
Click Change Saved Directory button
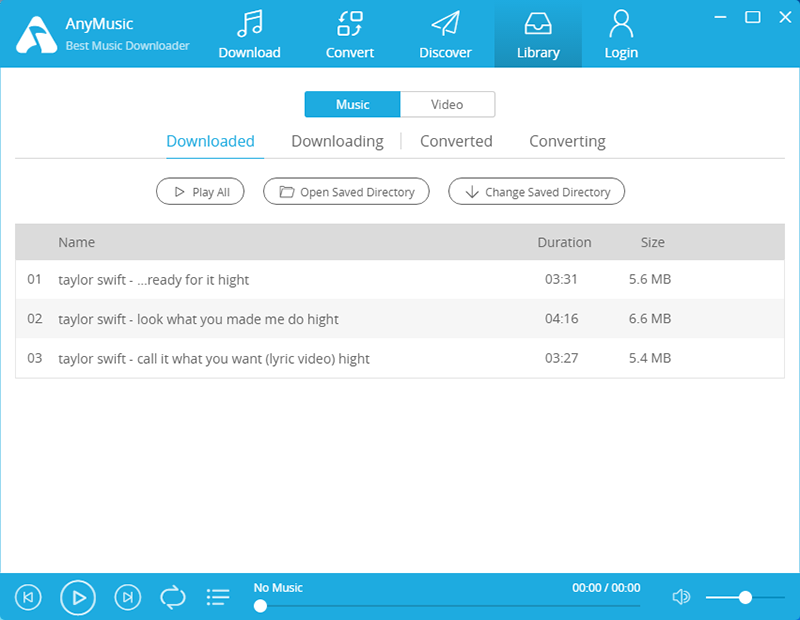(536, 191)
